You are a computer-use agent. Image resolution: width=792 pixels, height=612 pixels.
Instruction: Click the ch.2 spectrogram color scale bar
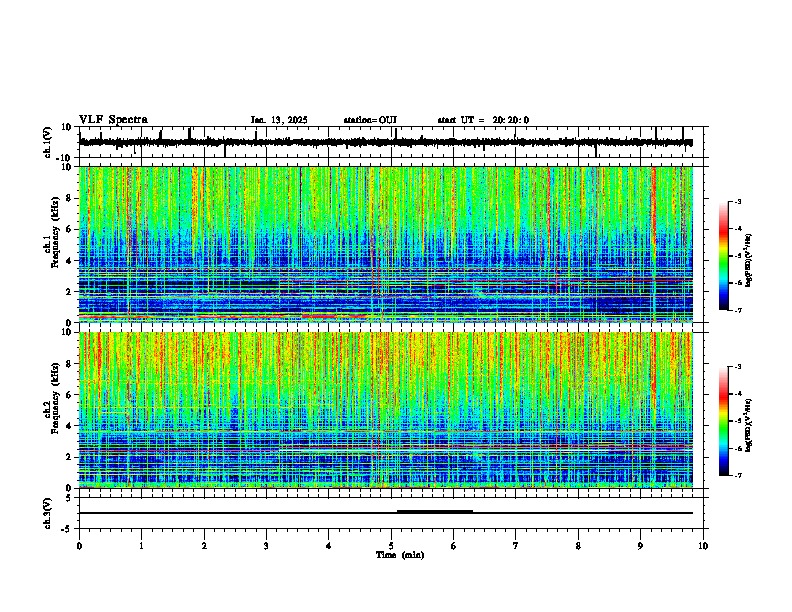click(724, 421)
